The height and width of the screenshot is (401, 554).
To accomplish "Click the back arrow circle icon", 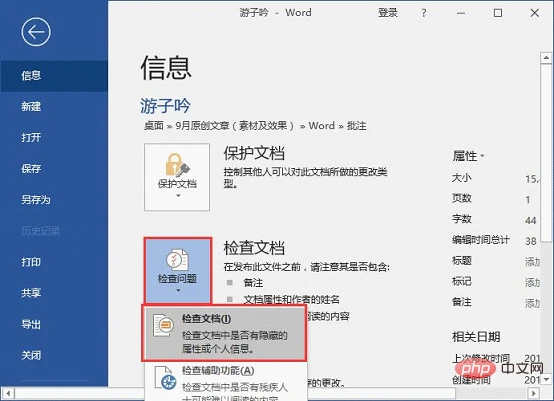I will (x=36, y=32).
